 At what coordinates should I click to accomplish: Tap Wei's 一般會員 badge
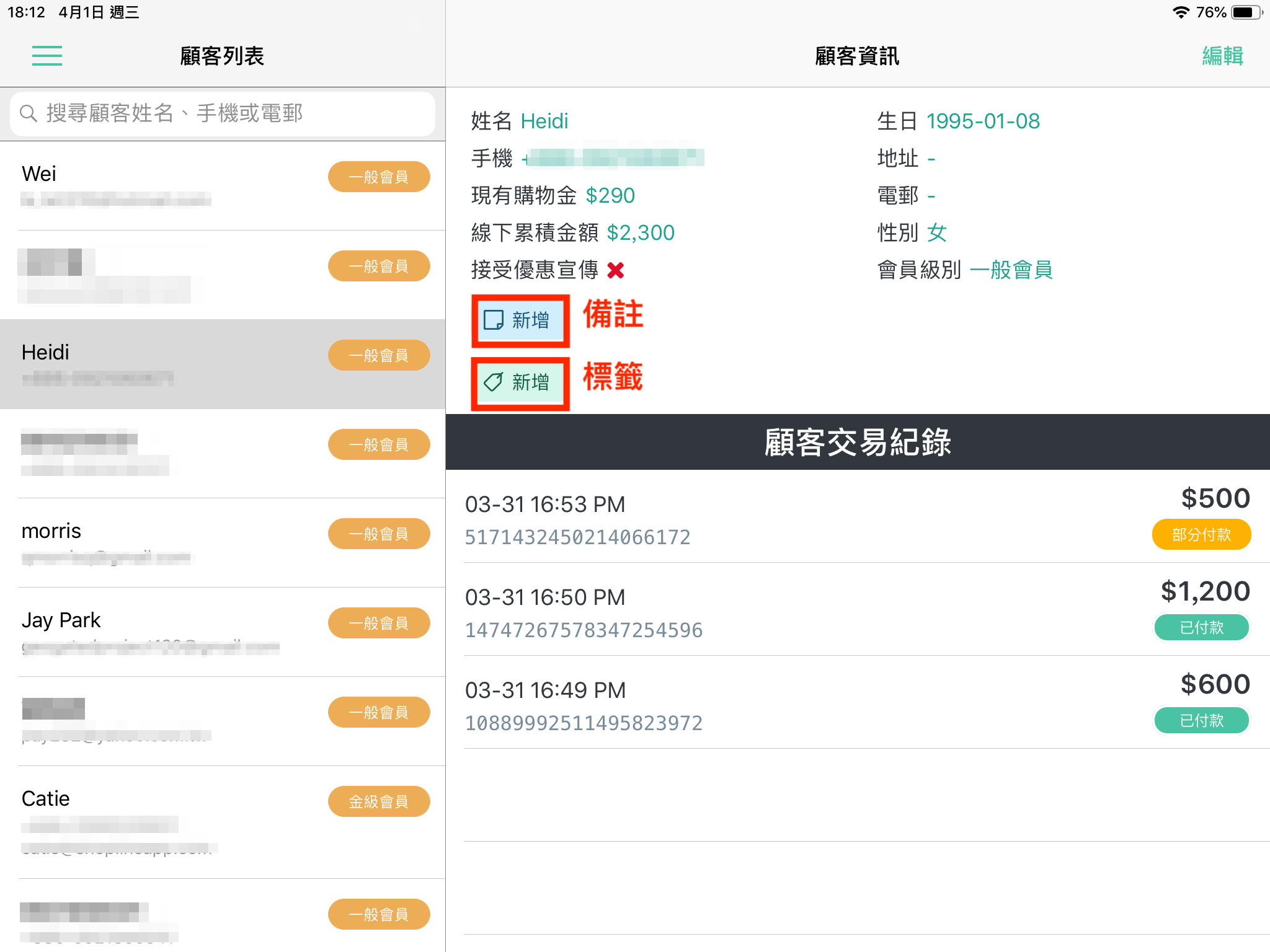point(379,177)
